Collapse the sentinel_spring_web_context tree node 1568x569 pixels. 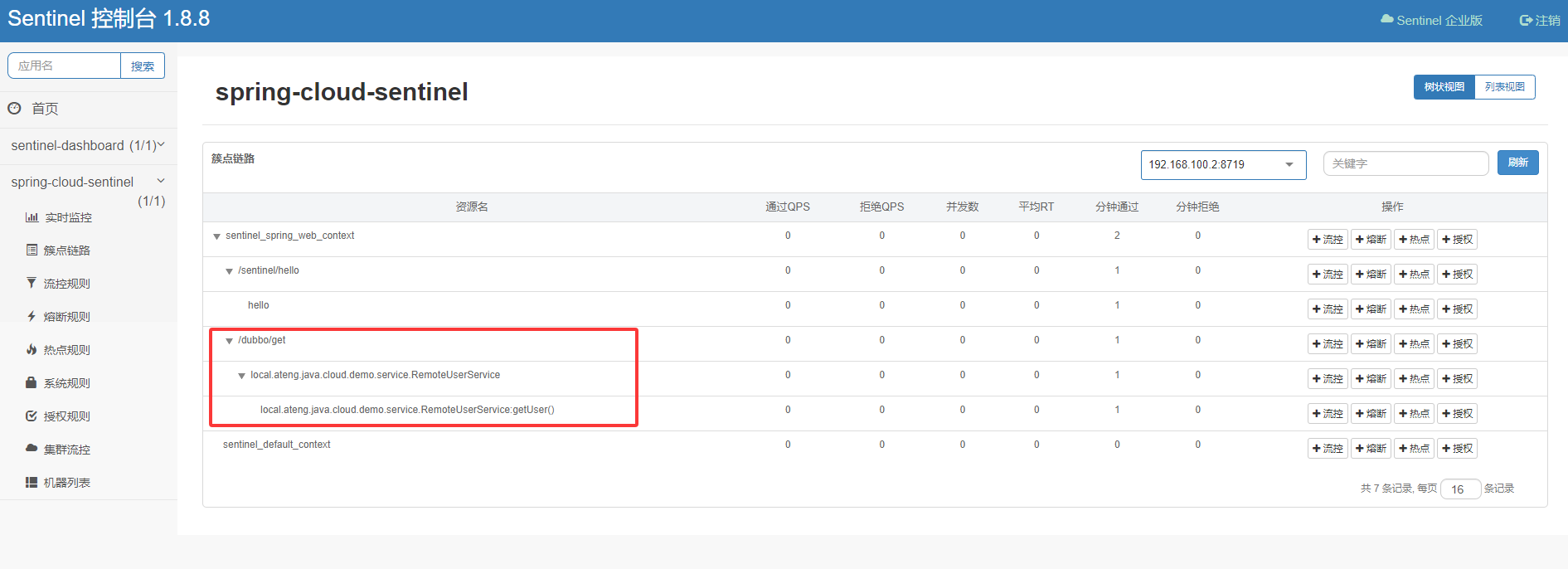[217, 236]
